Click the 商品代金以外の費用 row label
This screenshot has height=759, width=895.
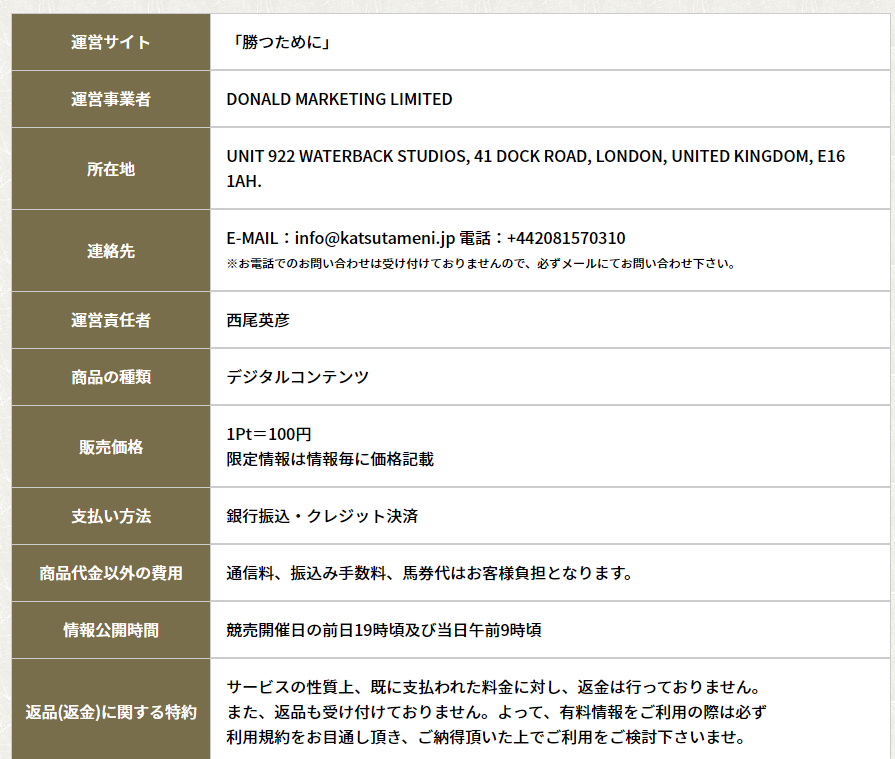(x=111, y=573)
